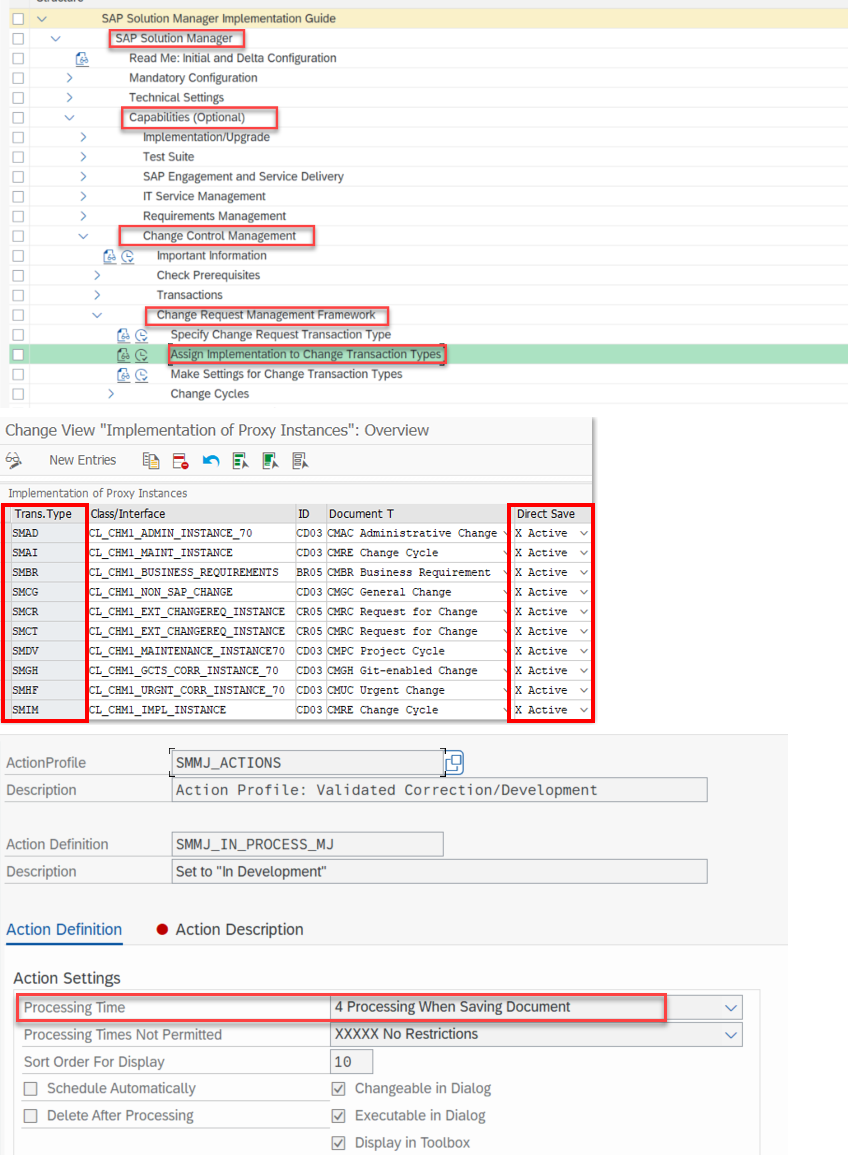Click the activity clock icon beside Important Information
The width and height of the screenshot is (848, 1155).
127,256
